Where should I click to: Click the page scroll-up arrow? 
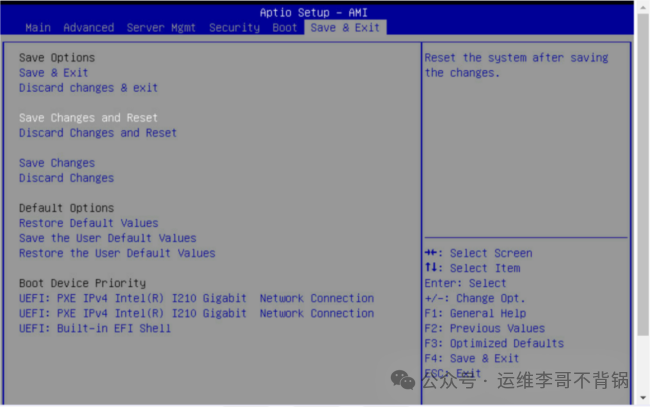coord(643,7)
